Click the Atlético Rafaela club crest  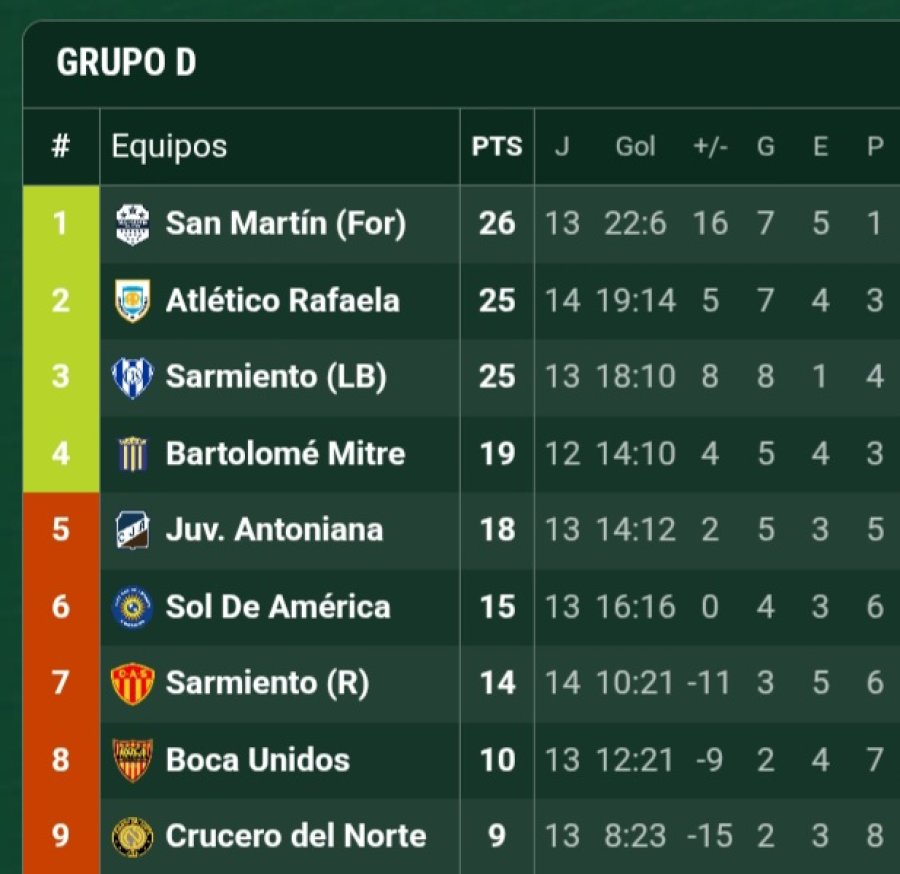coord(132,300)
